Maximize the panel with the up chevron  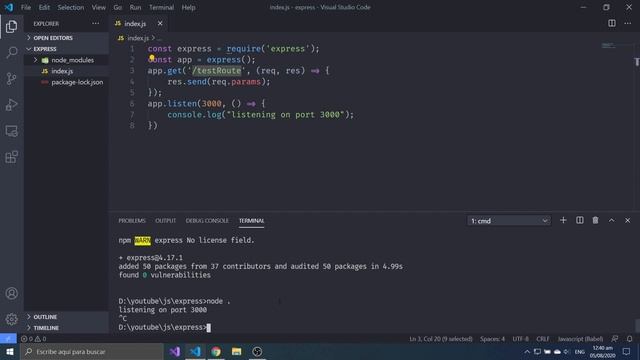[x=611, y=220]
